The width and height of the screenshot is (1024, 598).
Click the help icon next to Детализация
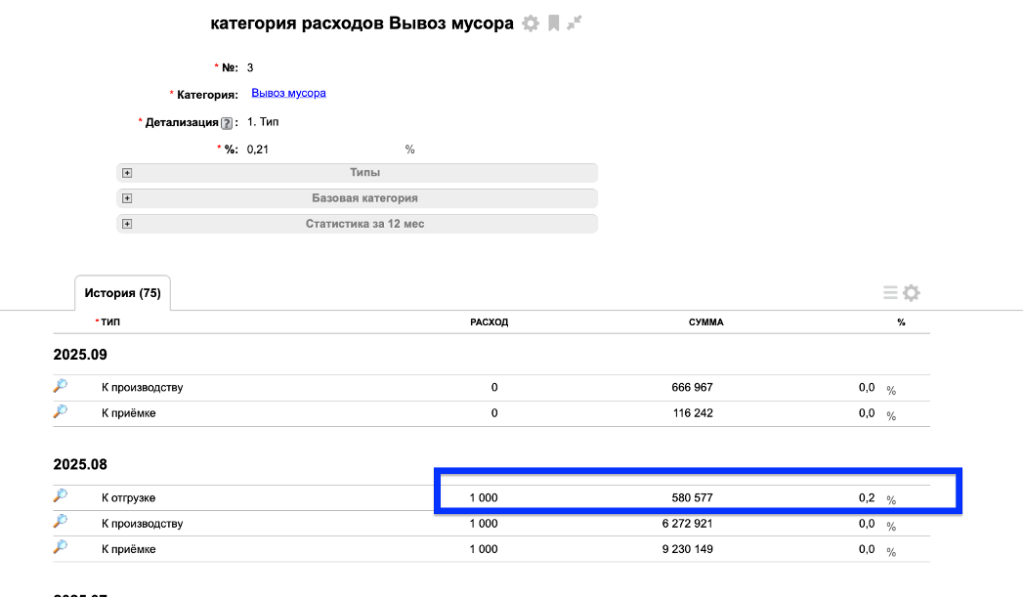point(227,123)
